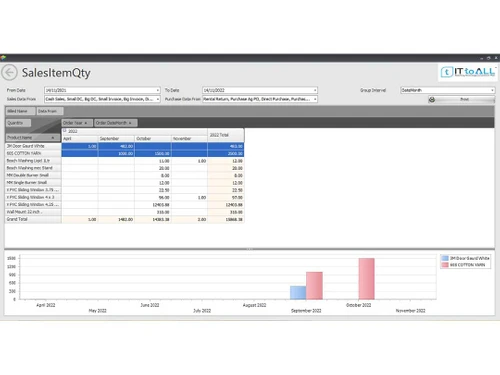Screen dimensions: 500x375
Task: Click the blue bar in September 2022
Action: pyautogui.click(x=298, y=293)
